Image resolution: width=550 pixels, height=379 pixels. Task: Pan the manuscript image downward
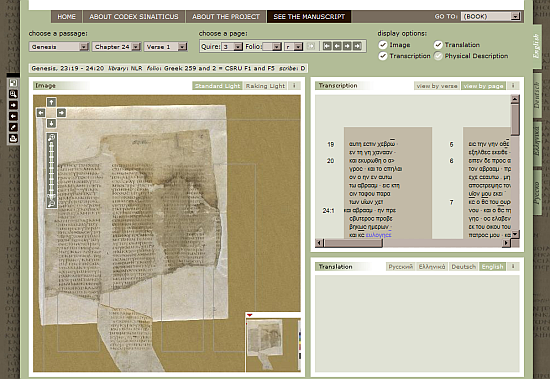coord(51,123)
